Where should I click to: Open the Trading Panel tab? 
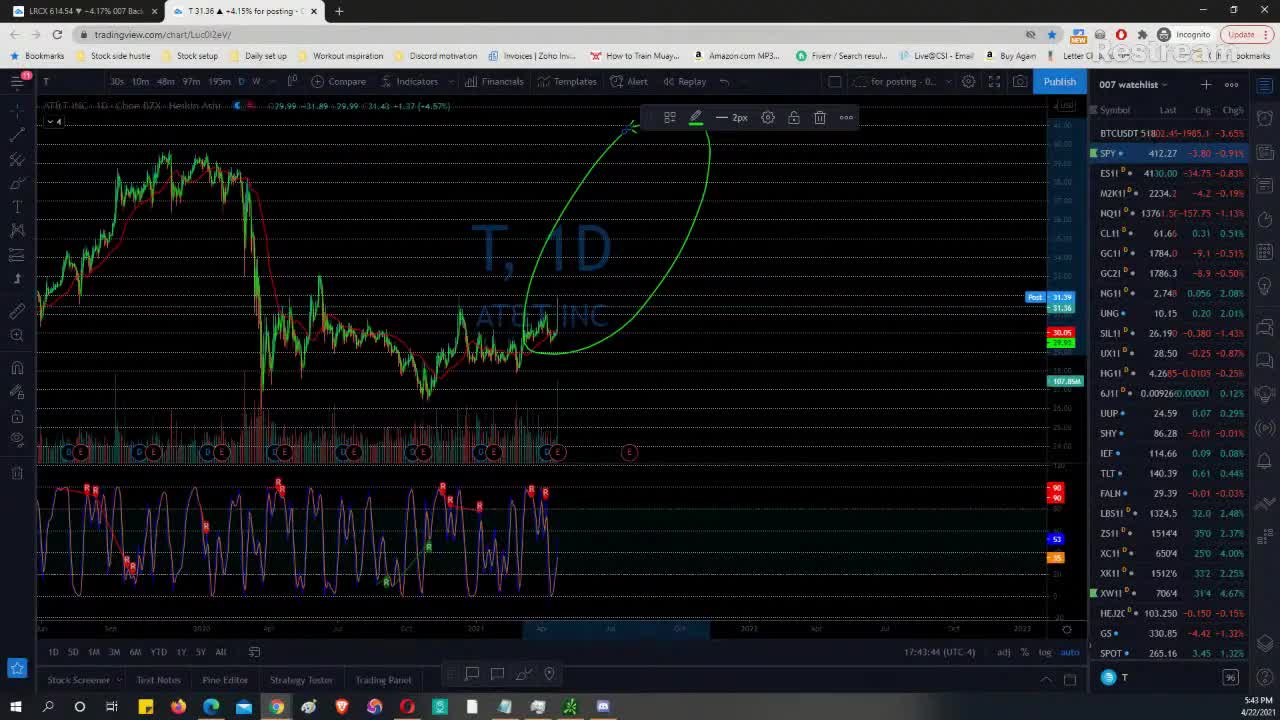click(383, 680)
